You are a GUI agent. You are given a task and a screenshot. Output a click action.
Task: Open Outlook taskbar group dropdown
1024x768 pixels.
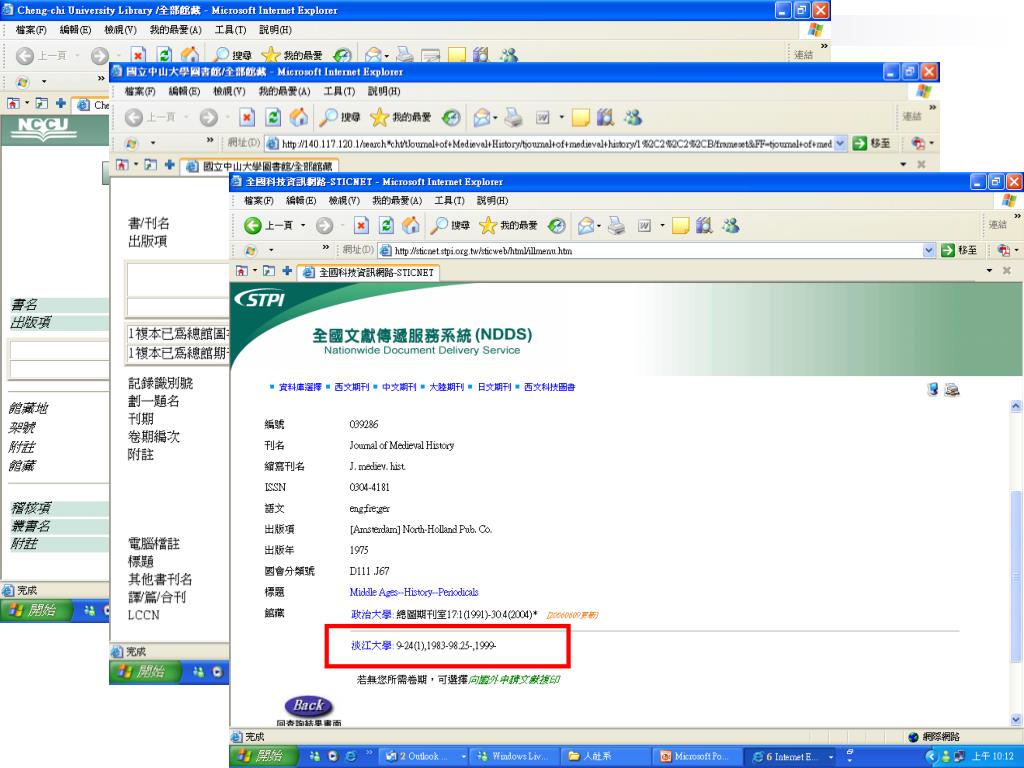(x=464, y=757)
